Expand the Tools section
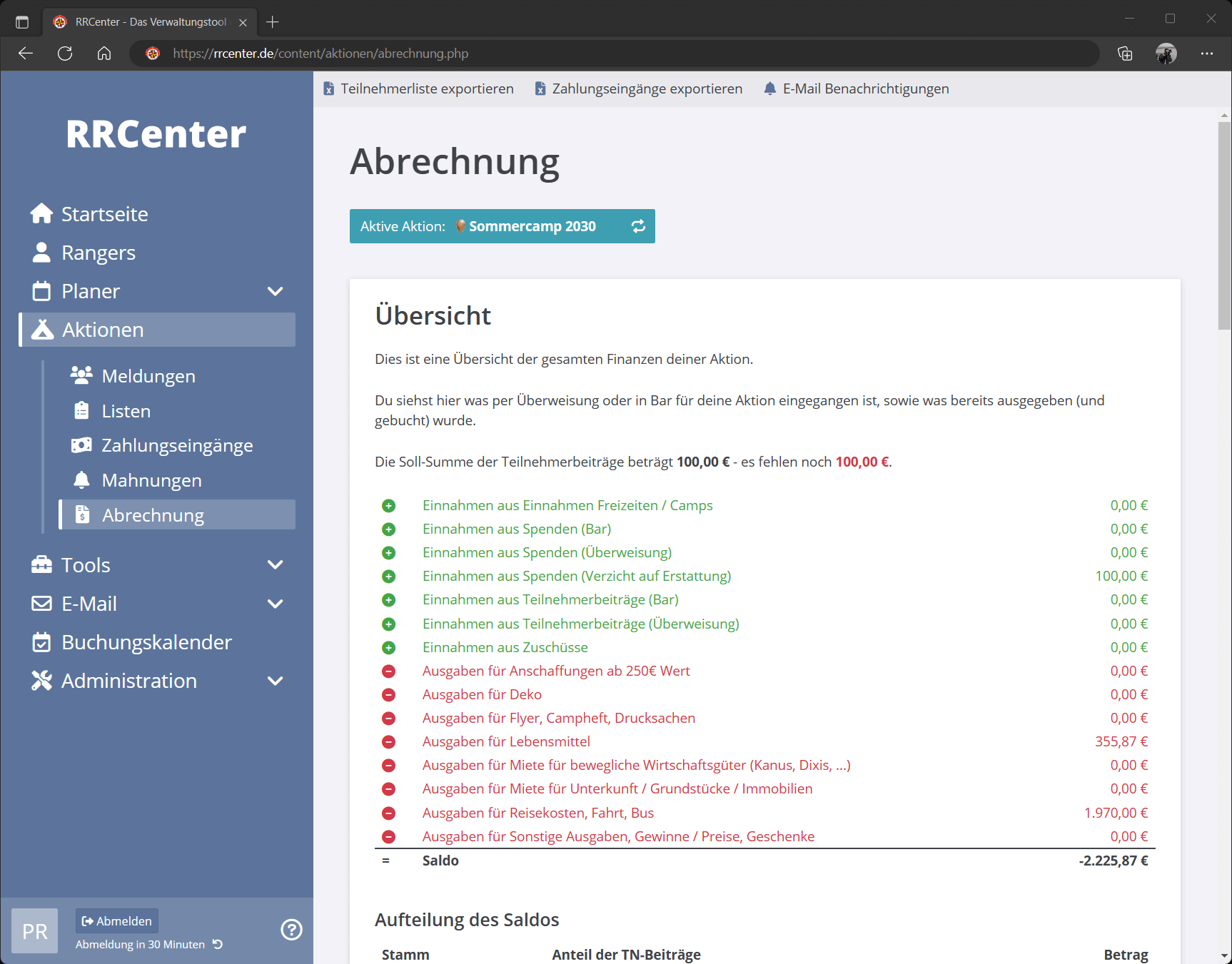The image size is (1232, 964). tap(275, 564)
